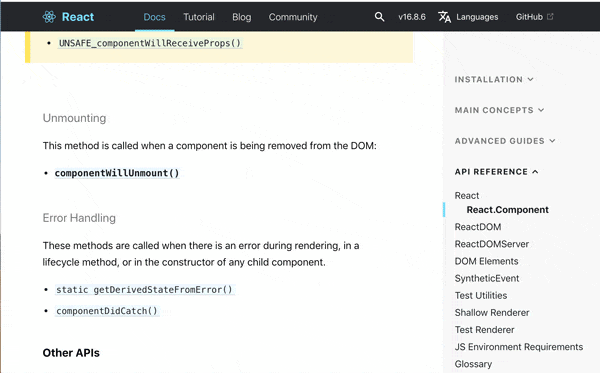Go to the Community tab
The width and height of the screenshot is (600, 373).
293,17
